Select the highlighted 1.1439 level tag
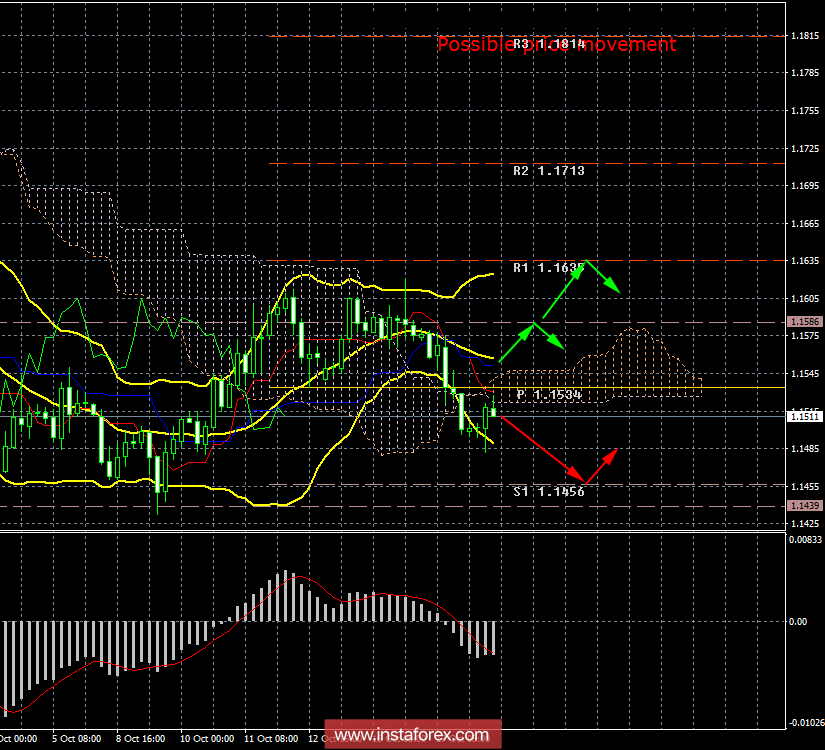This screenshot has height=750, width=825. point(805,506)
